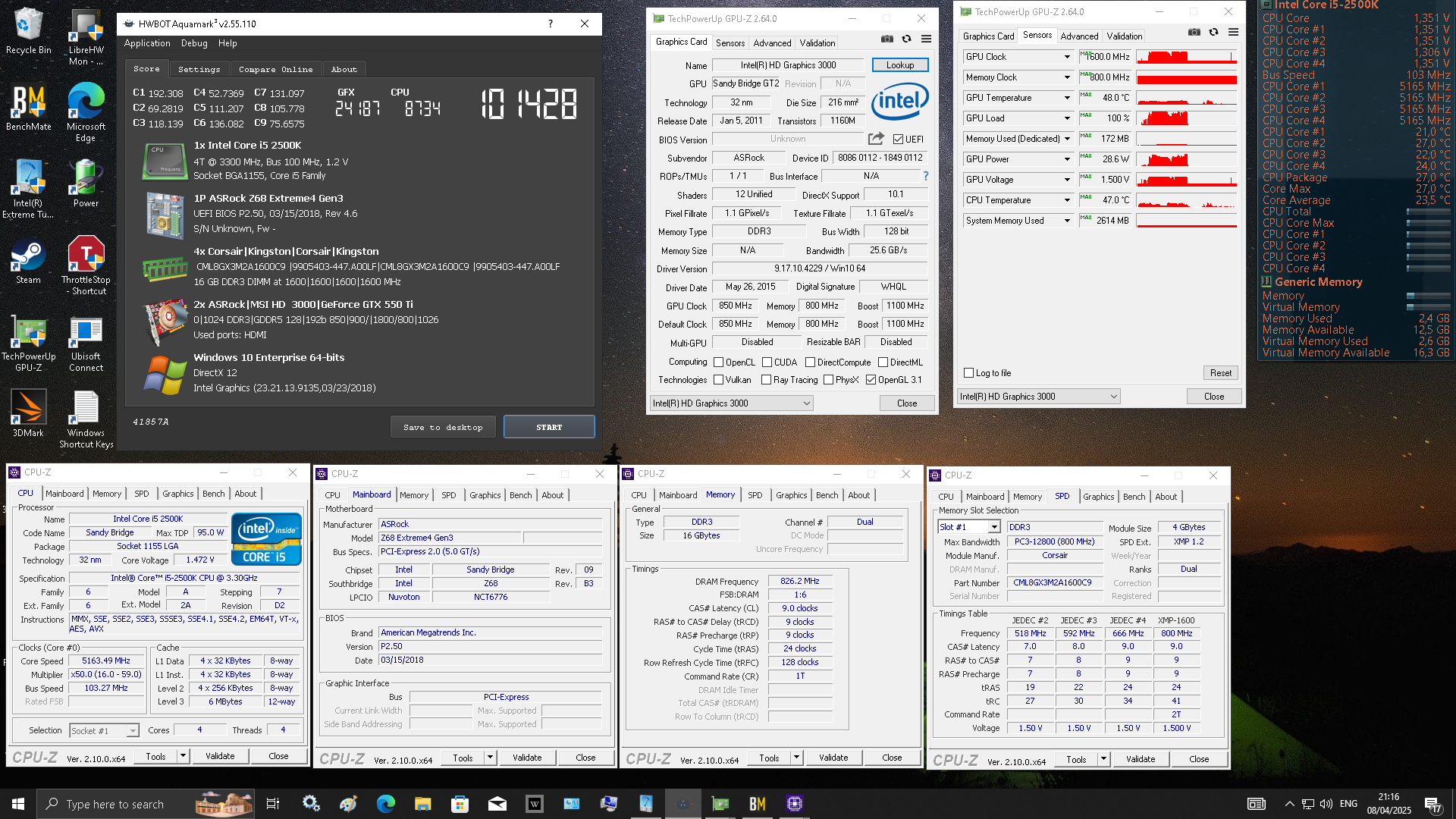Image resolution: width=1456 pixels, height=819 pixels.
Task: Toggle OpenGL 3.1 checkbox in GPU-Z
Action: [871, 380]
